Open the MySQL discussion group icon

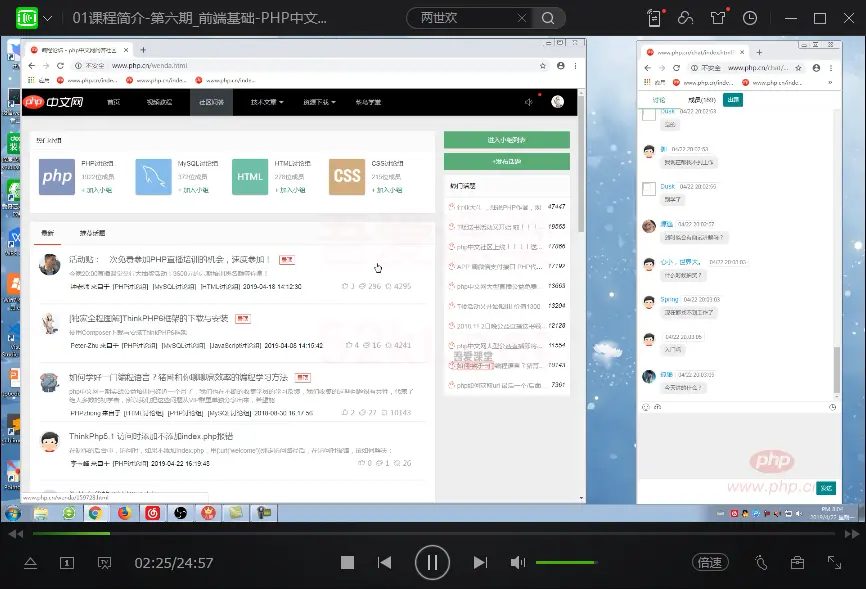pyautogui.click(x=154, y=177)
